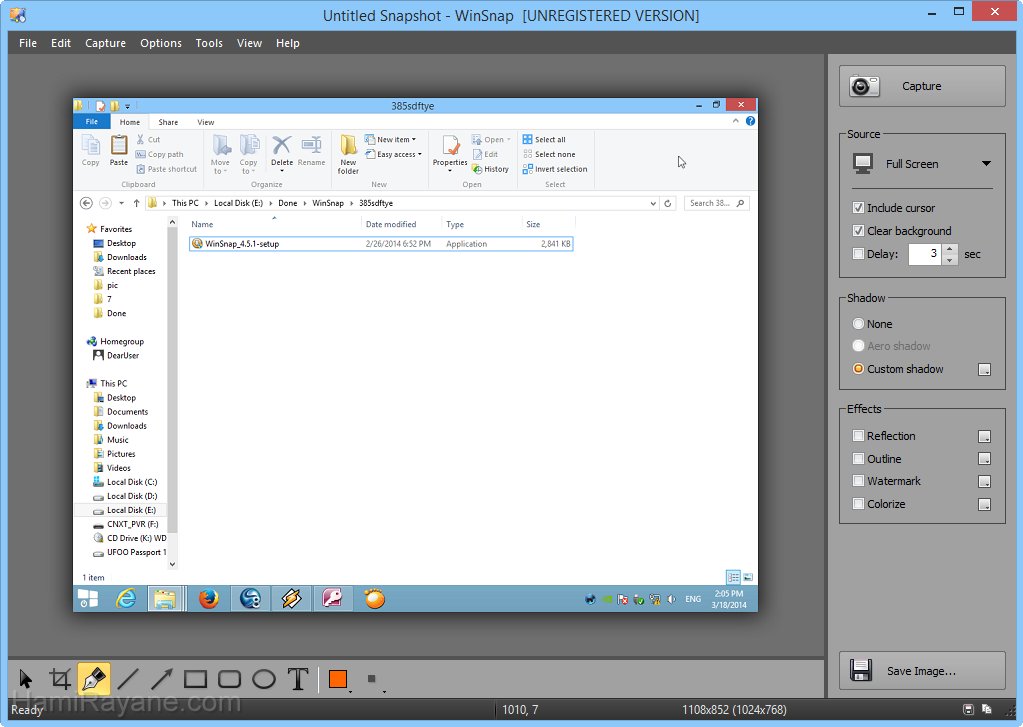Open the Edit menu
The width and height of the screenshot is (1023, 727).
[x=61, y=43]
